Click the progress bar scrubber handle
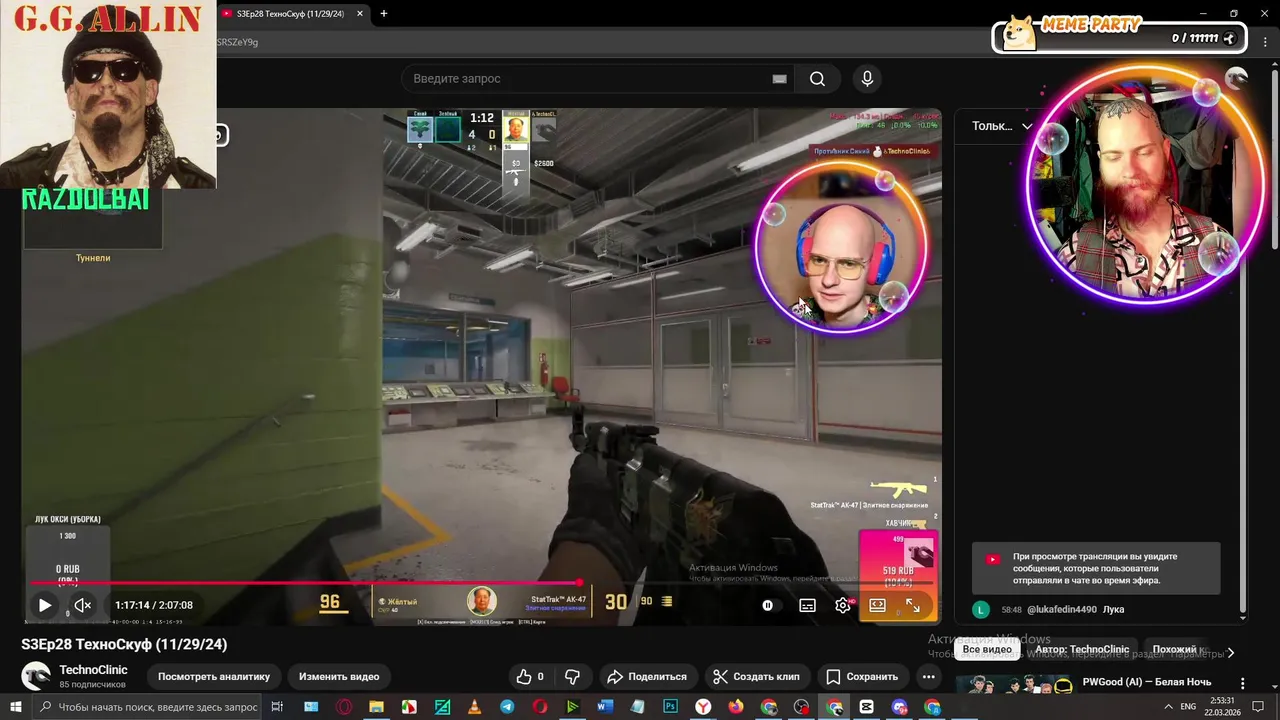 (580, 582)
